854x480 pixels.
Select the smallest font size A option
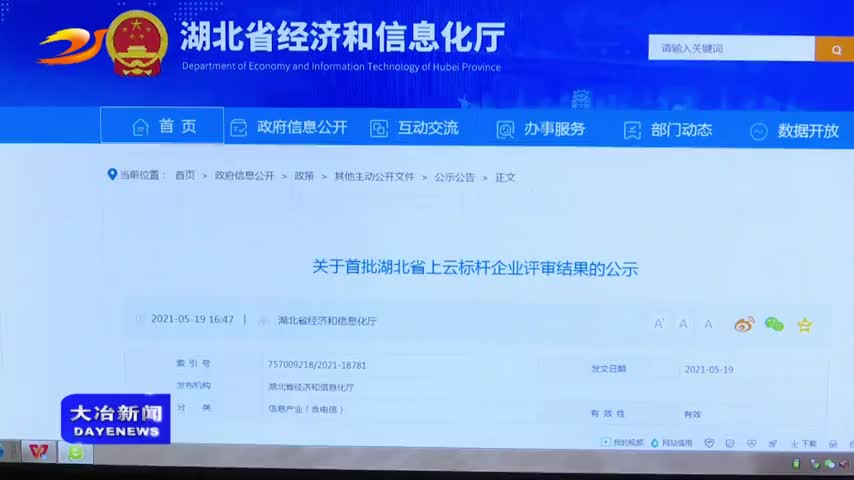[708, 324]
